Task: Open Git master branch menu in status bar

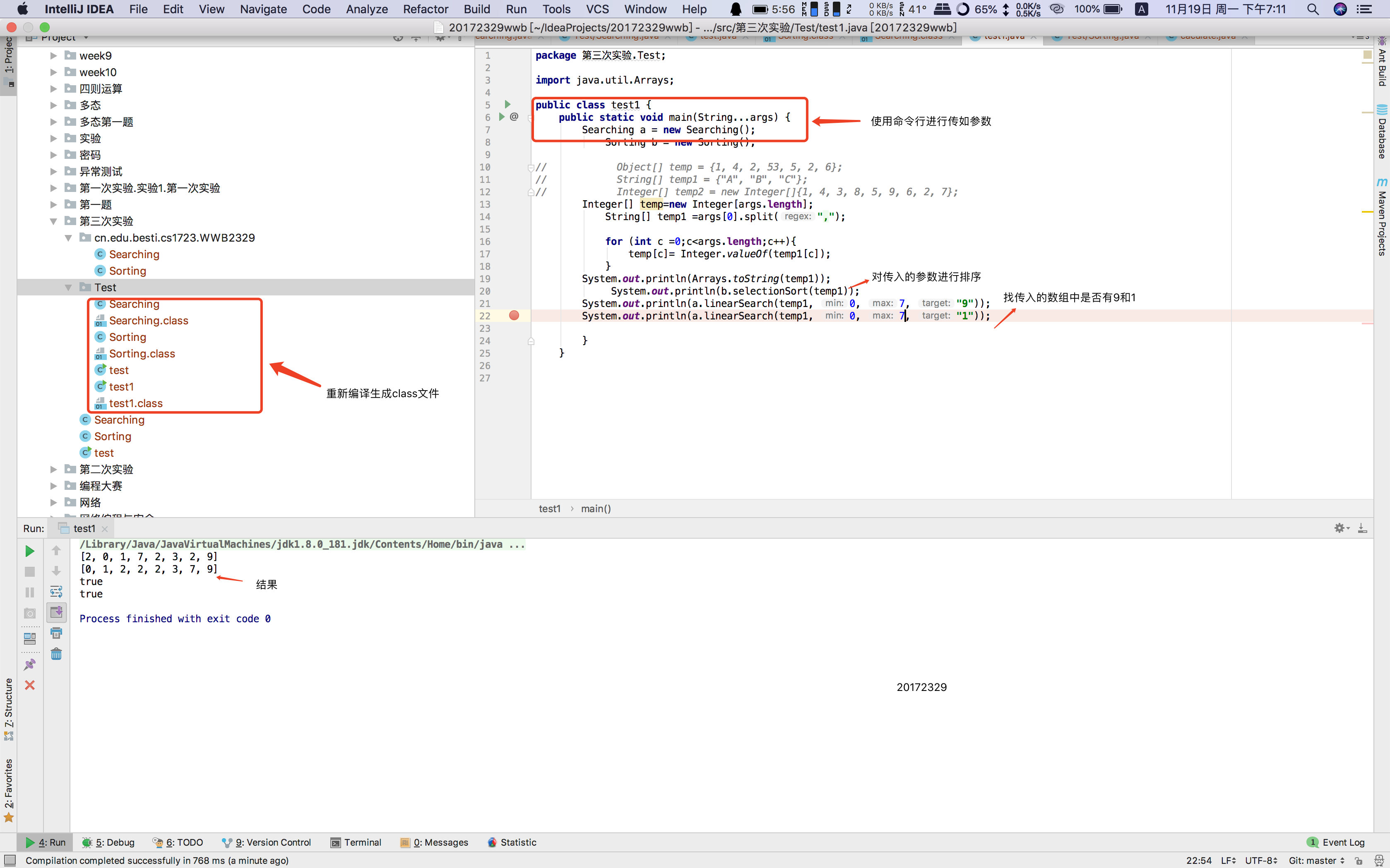Action: click(1316, 860)
